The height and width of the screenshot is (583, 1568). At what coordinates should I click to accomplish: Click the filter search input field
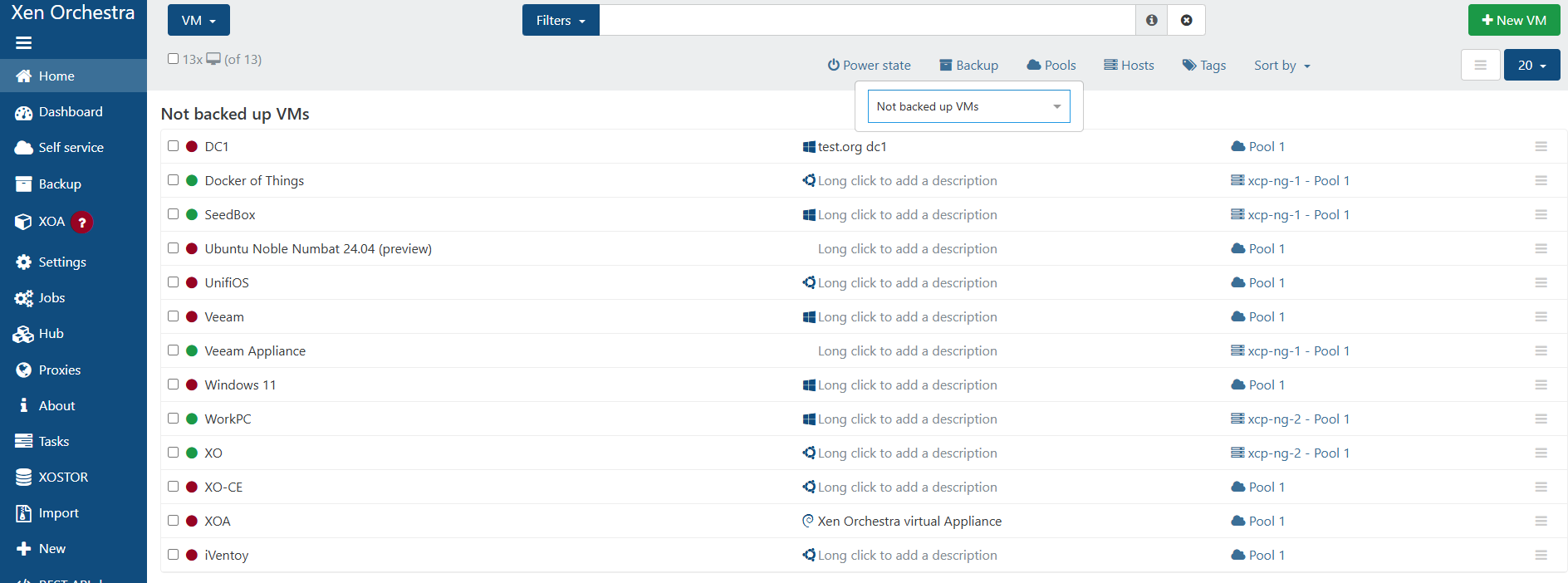[867, 20]
